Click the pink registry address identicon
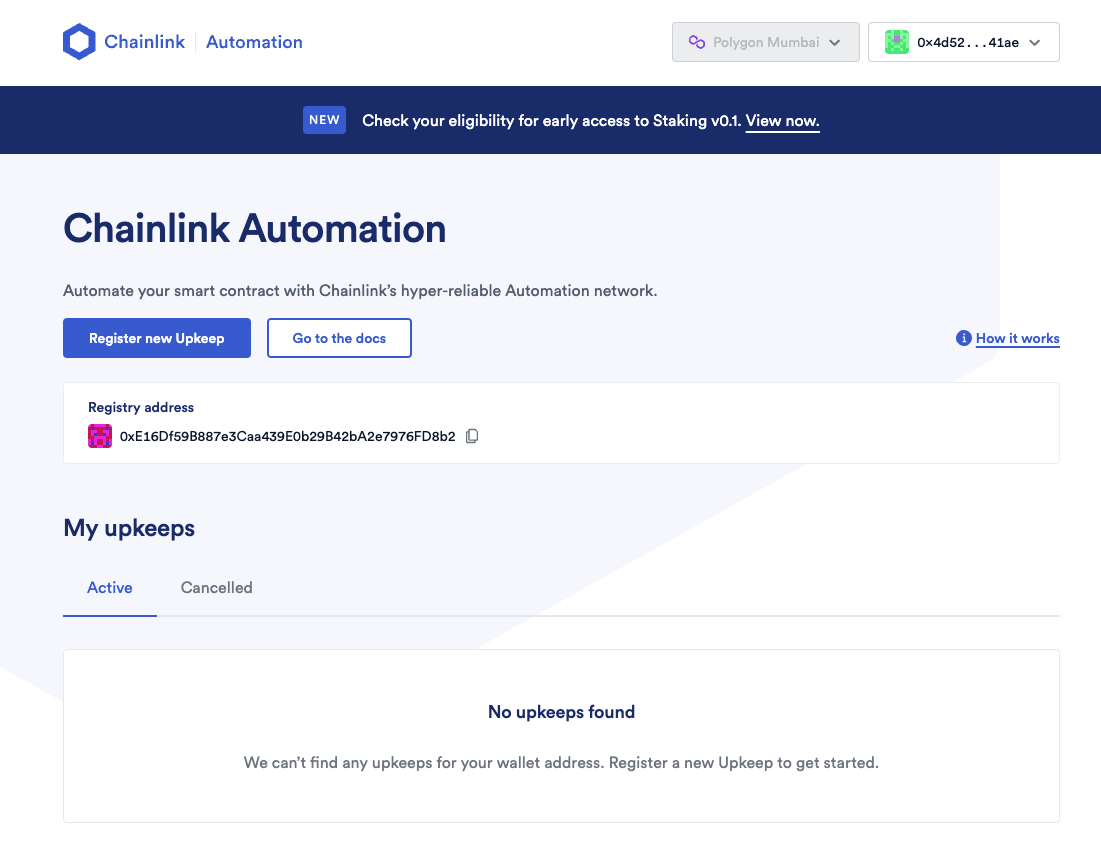1101x860 pixels. [100, 436]
